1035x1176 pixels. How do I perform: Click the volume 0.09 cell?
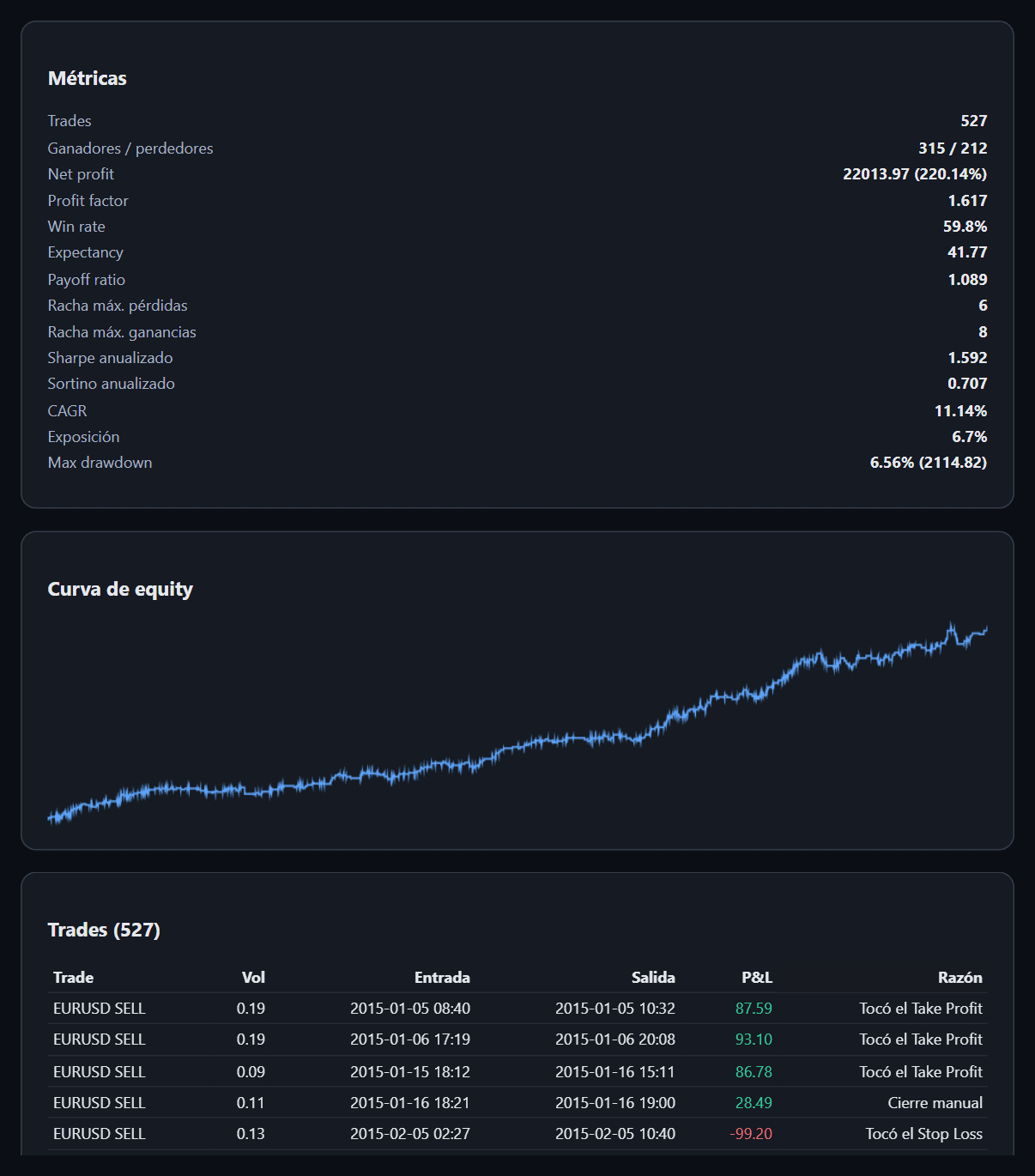251,1072
